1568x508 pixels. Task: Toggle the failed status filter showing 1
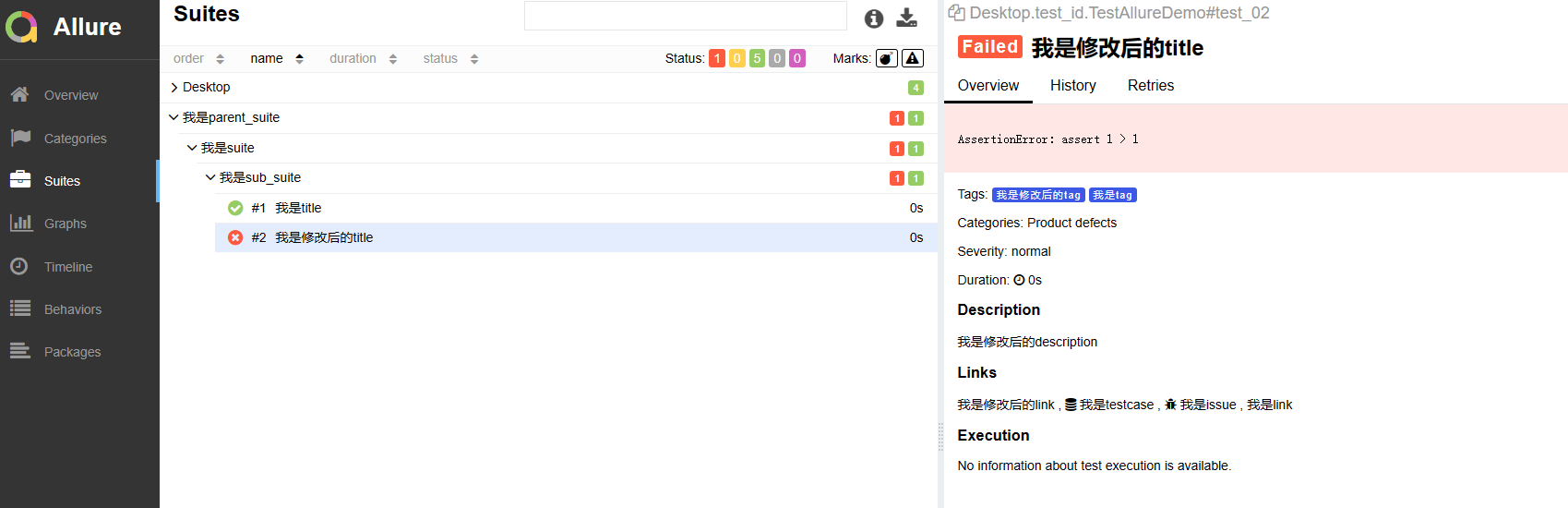716,58
